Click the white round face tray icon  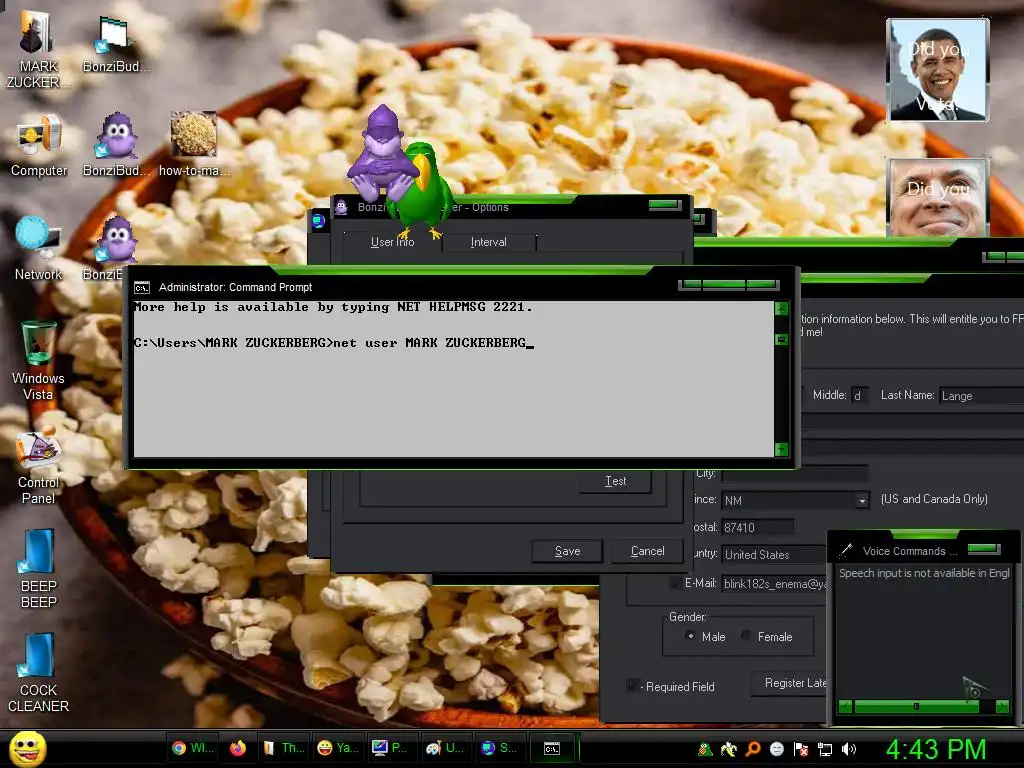[776, 749]
